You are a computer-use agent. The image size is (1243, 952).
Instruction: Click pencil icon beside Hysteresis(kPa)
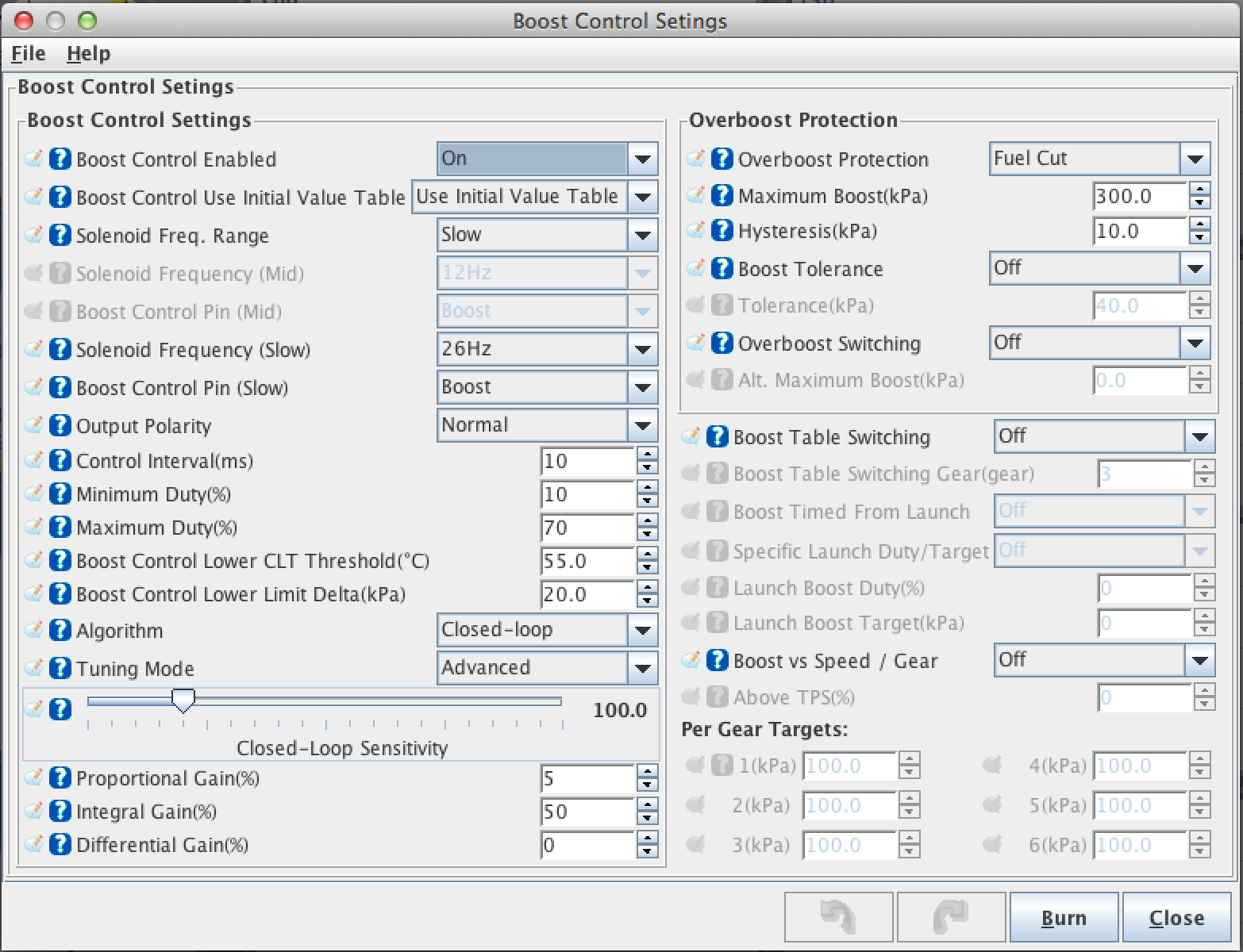(x=696, y=231)
